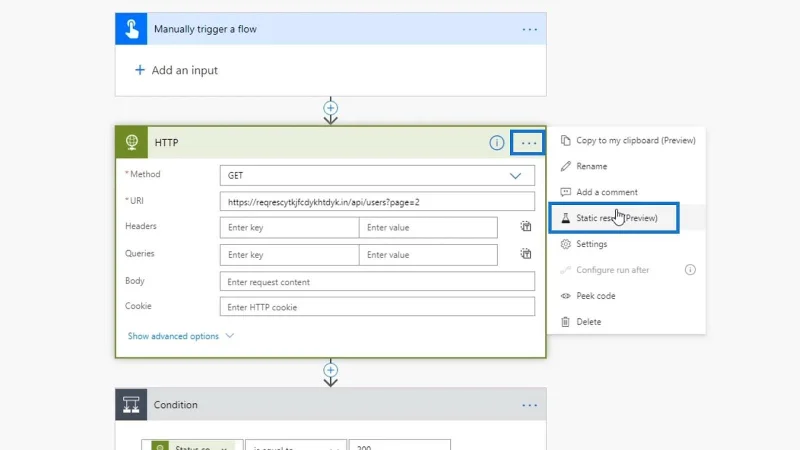800x450 pixels.
Task: Focus the Headers Enter key field
Action: pyautogui.click(x=289, y=228)
